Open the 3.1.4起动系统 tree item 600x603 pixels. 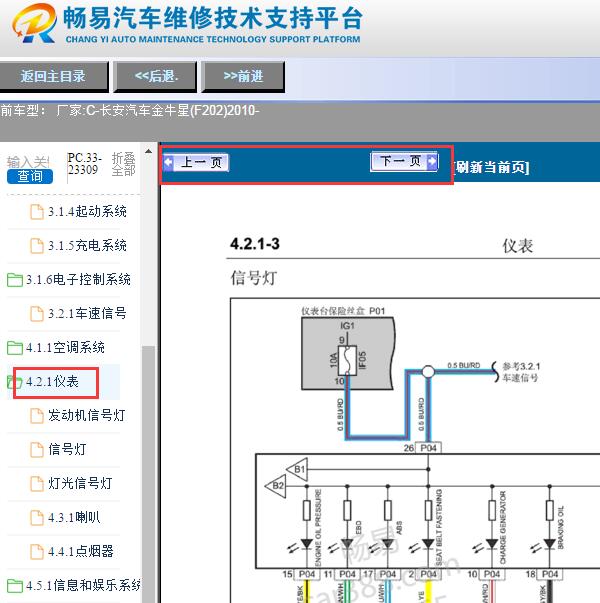tap(87, 212)
